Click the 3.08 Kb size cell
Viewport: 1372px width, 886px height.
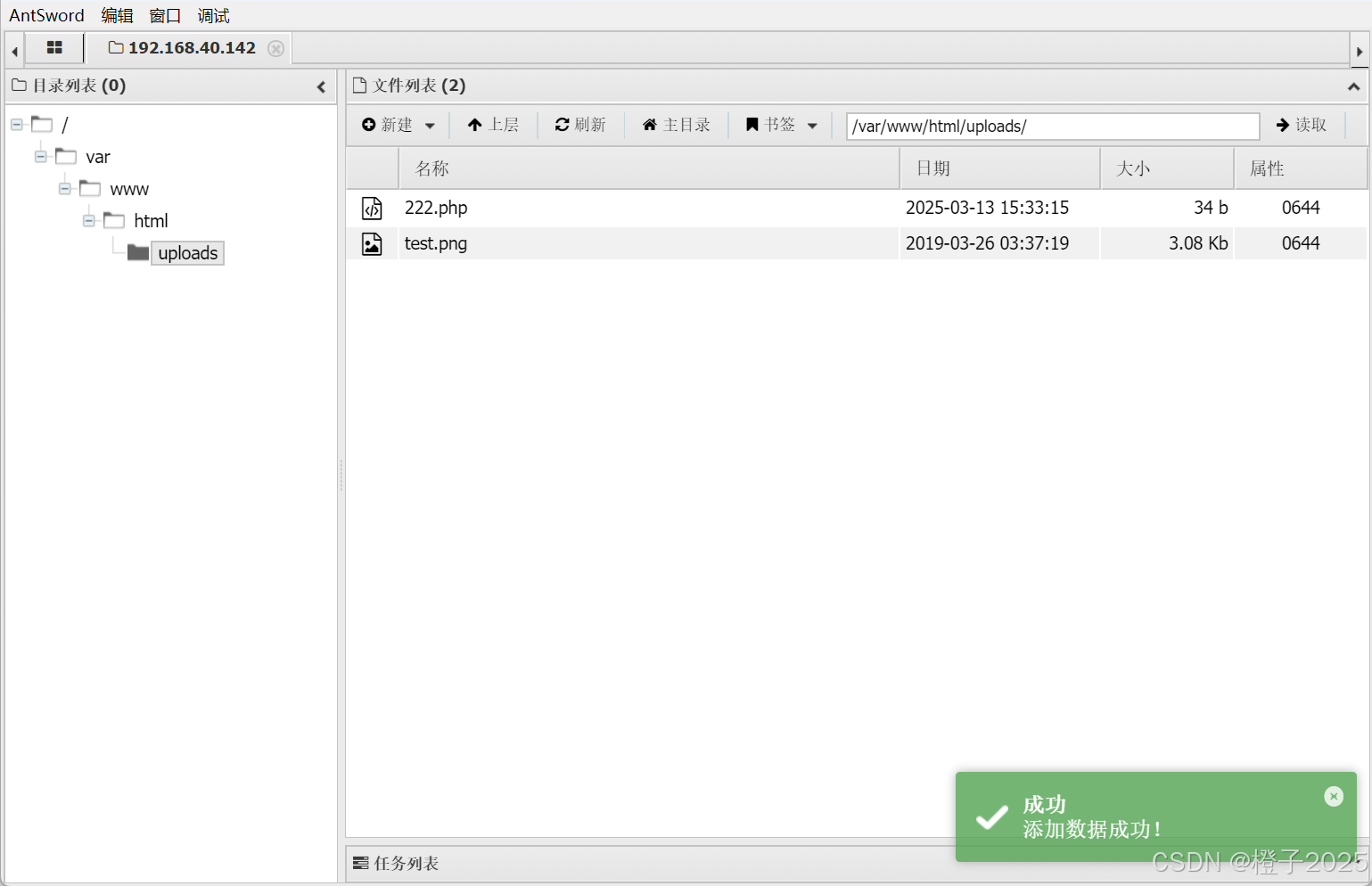tap(1198, 243)
